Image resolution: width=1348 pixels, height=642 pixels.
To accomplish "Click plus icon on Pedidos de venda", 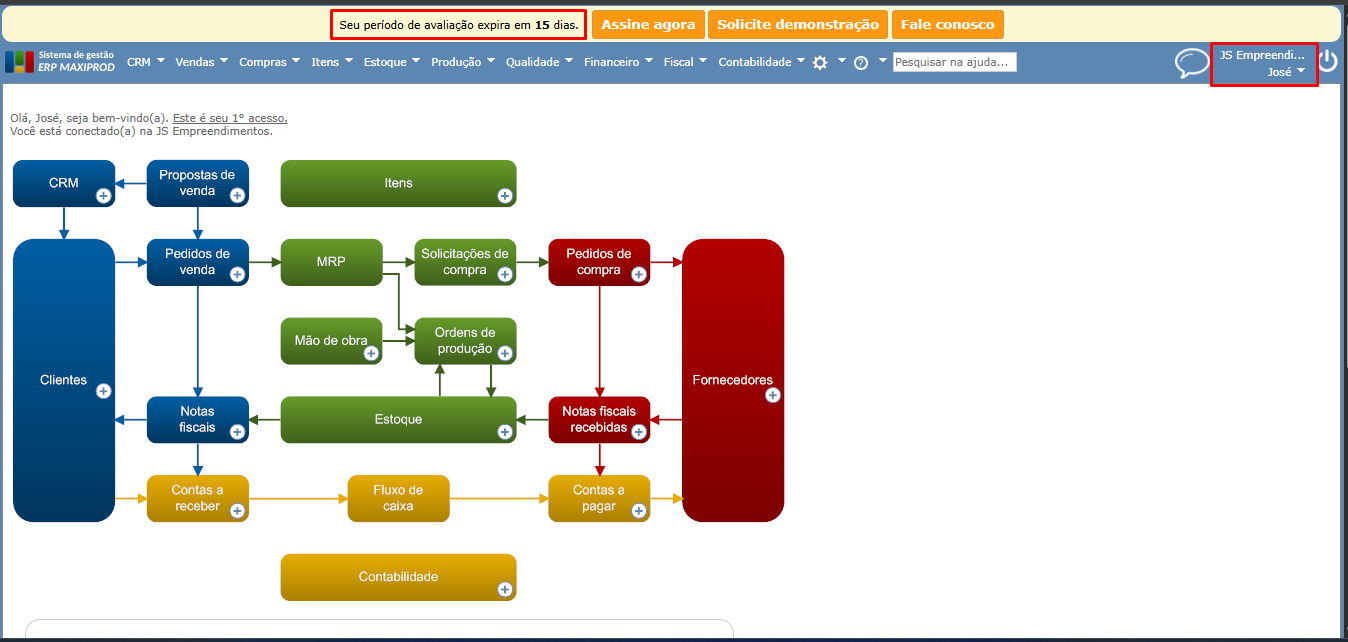I will [237, 274].
